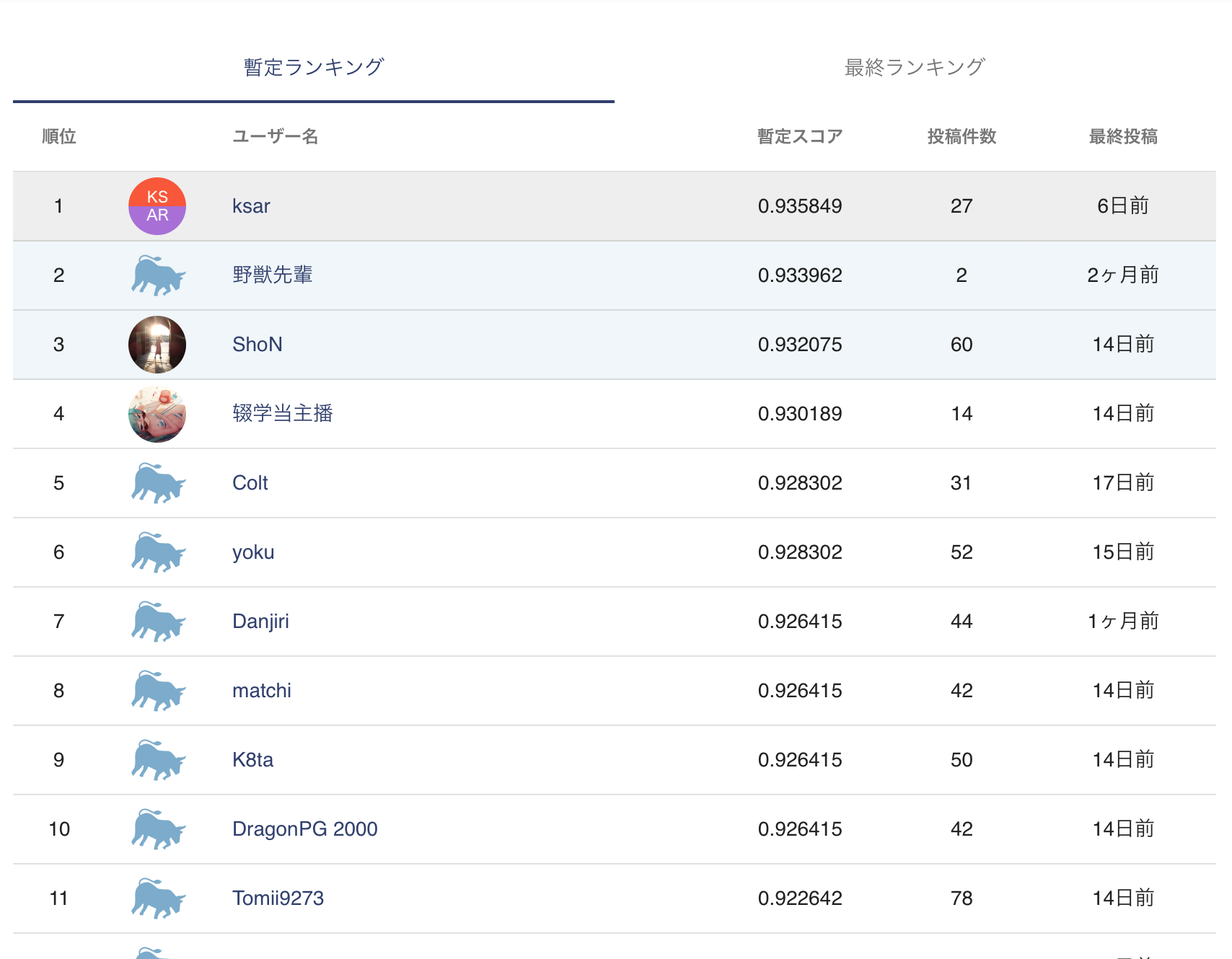Click the 暫定スコア column header
This screenshot has height=959, width=1232.
[800, 136]
